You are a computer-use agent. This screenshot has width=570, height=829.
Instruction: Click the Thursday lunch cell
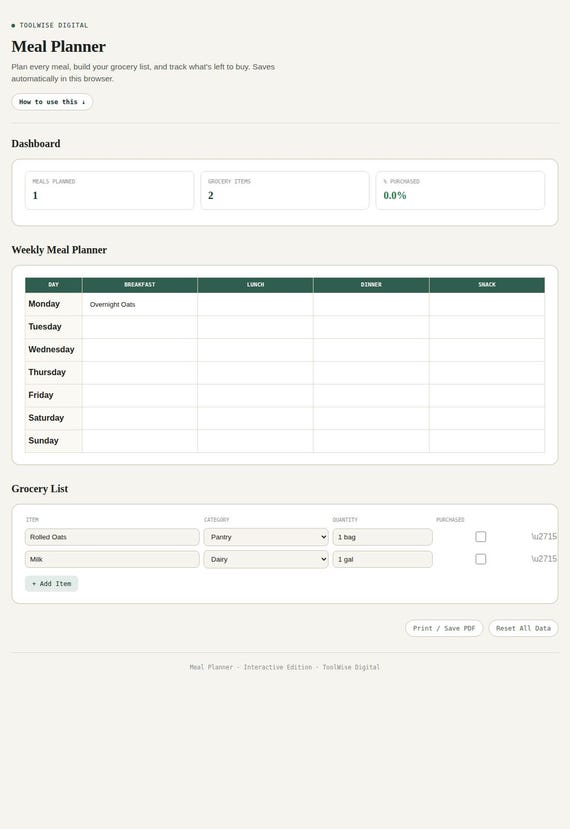point(255,373)
